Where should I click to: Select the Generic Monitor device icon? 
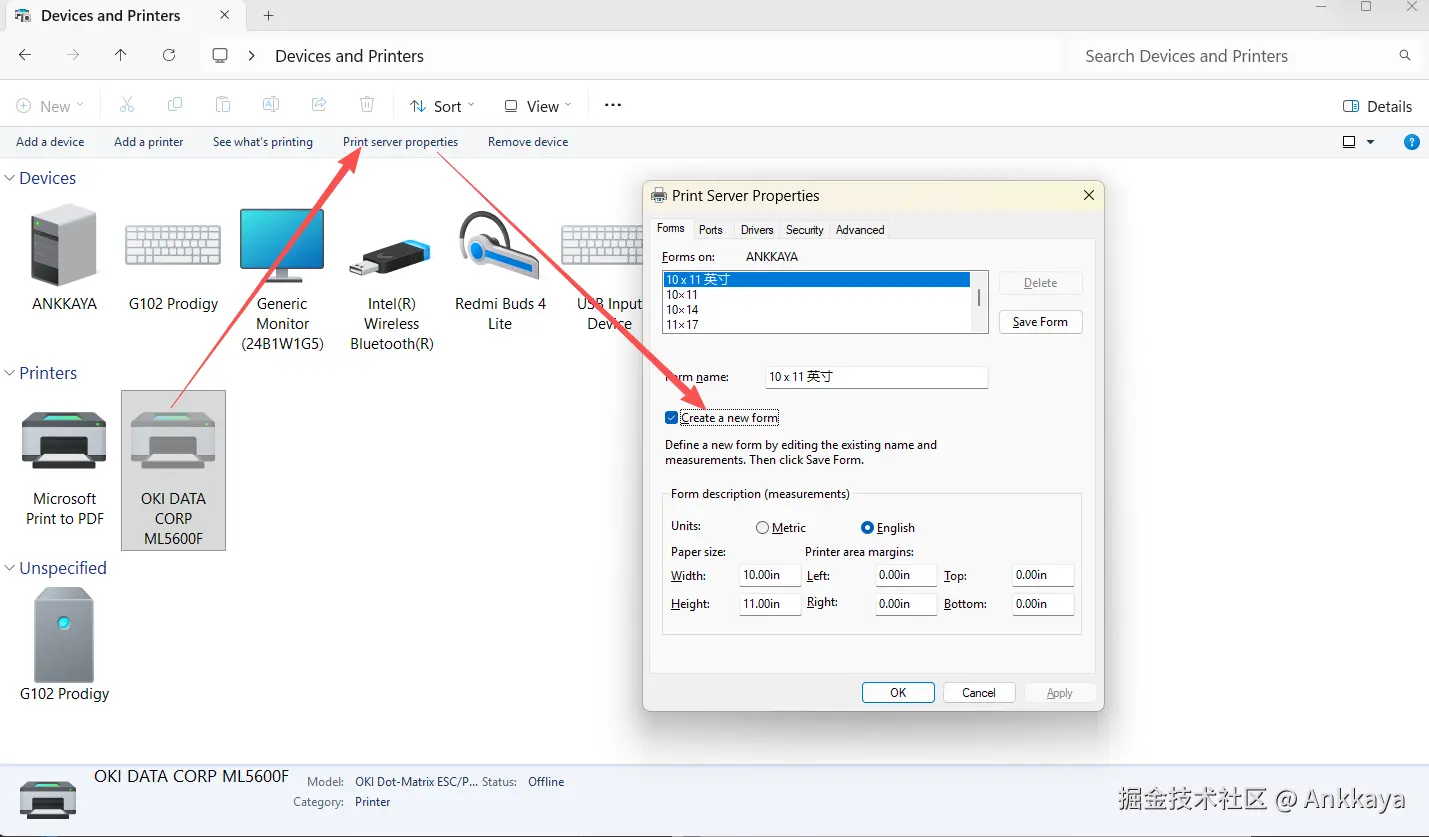point(282,246)
